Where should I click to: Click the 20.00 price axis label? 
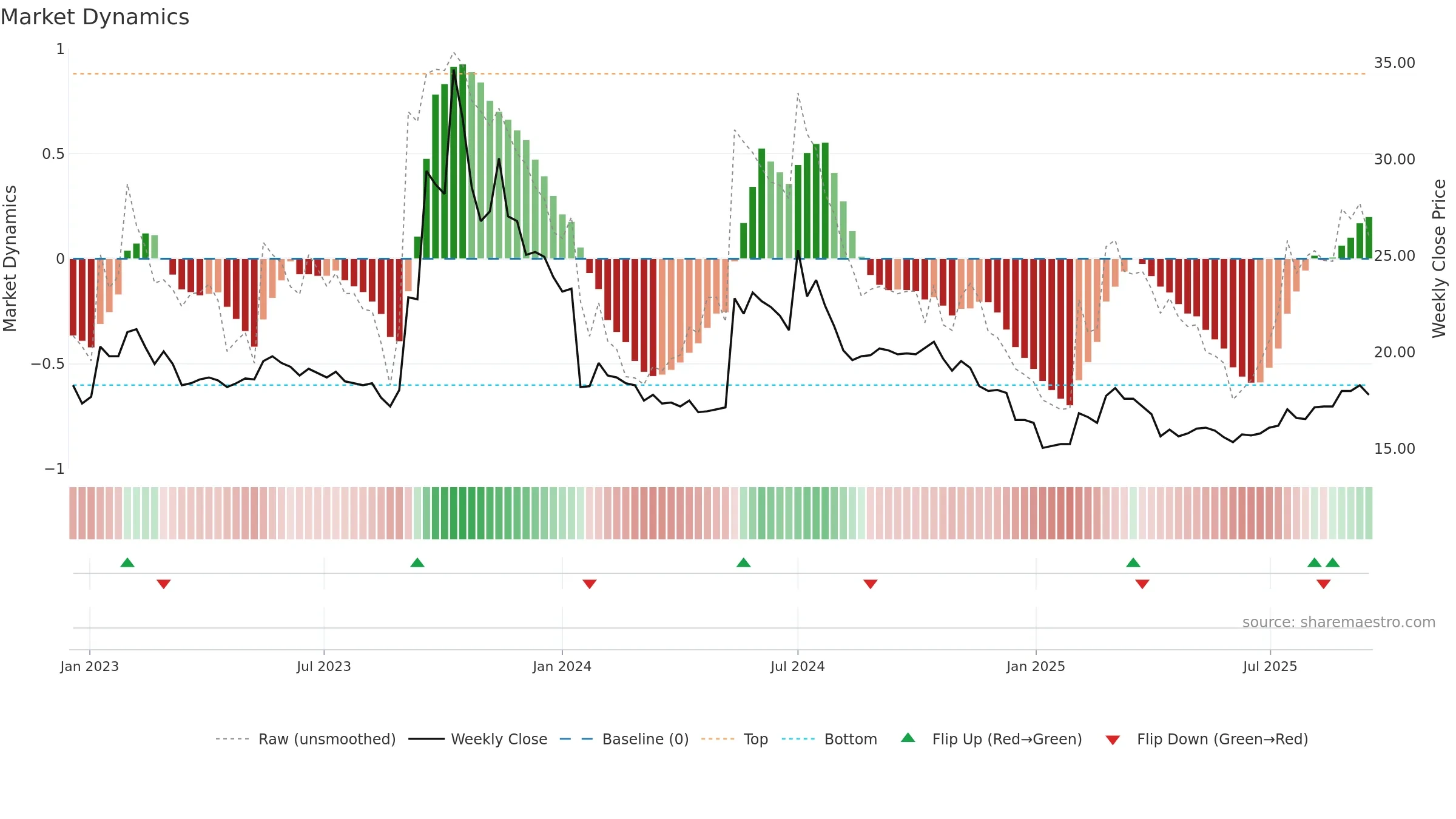(1395, 352)
